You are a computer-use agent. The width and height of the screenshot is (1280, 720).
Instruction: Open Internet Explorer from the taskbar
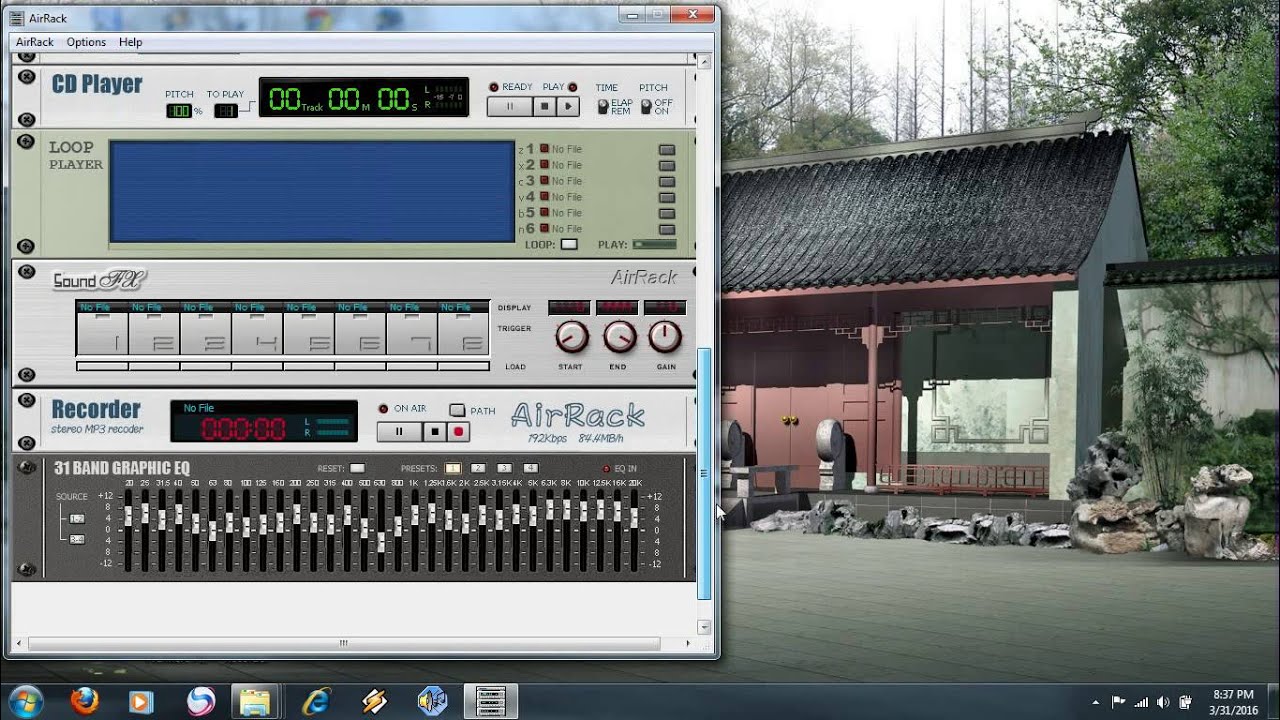pos(316,701)
